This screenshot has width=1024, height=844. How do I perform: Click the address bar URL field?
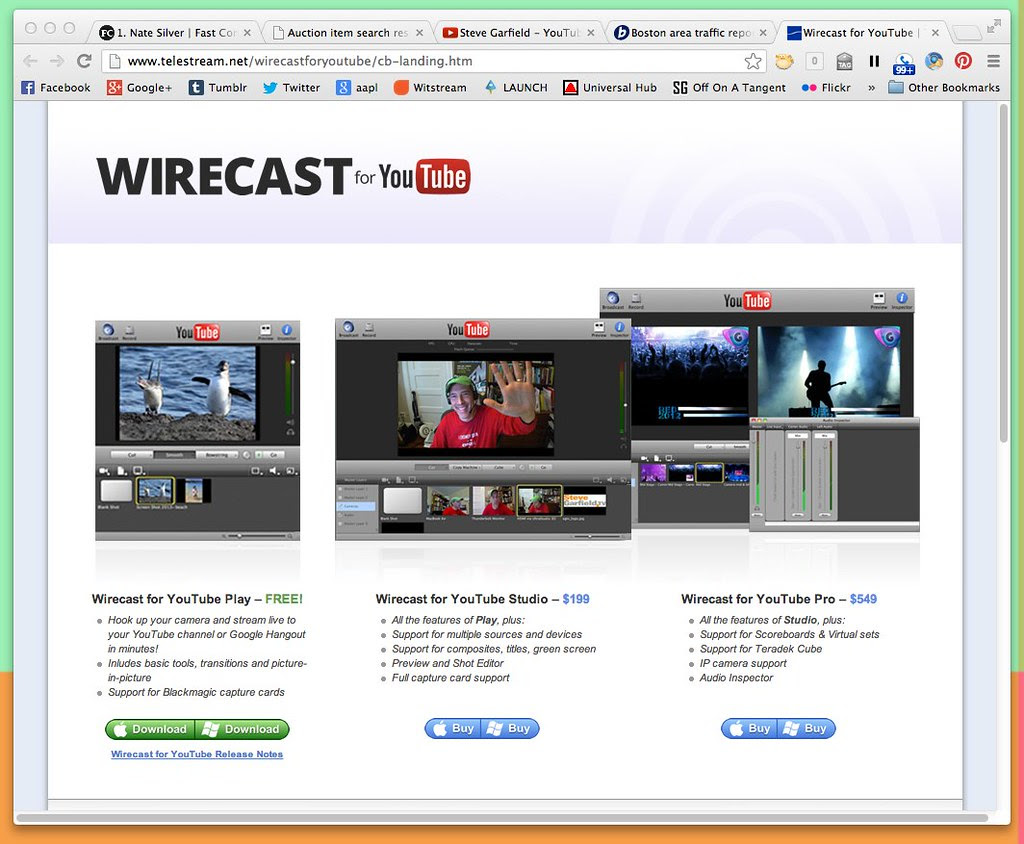point(434,61)
